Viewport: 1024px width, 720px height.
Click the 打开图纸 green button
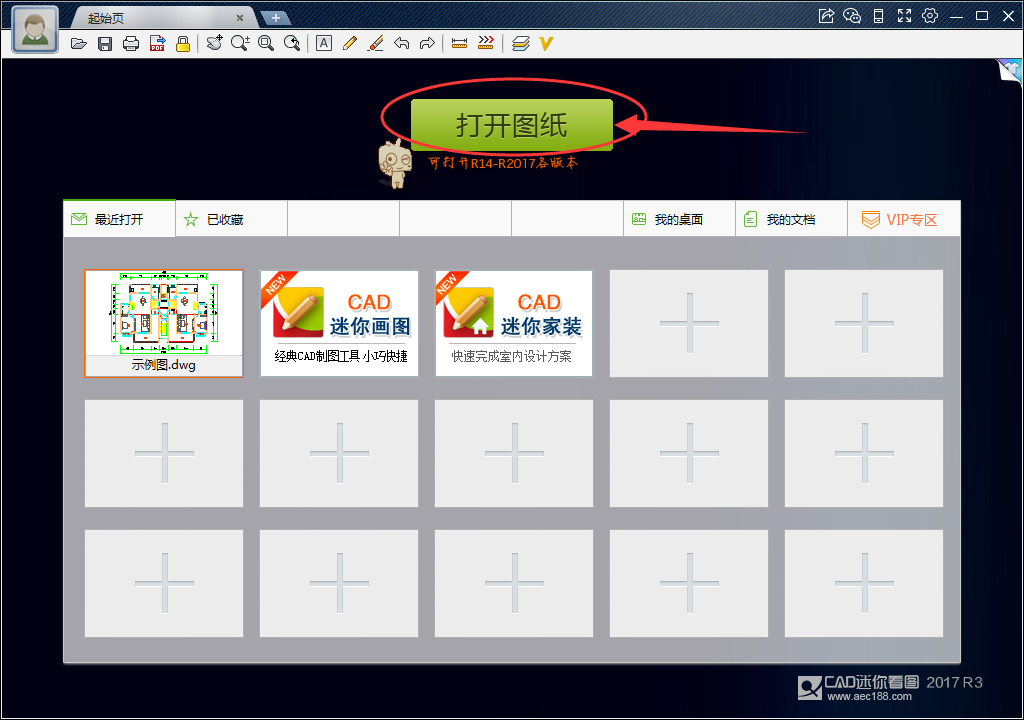[512, 122]
